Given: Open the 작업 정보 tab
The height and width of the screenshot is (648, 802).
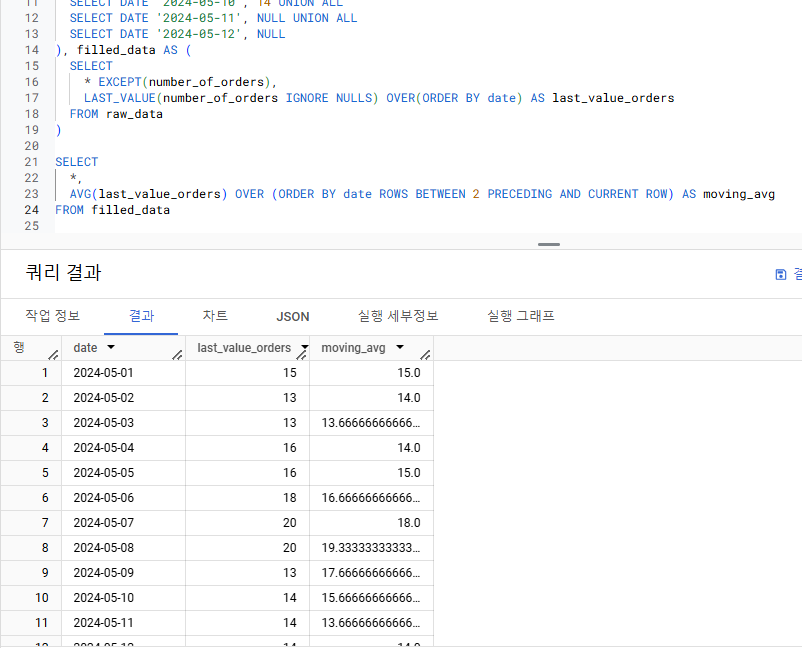Looking at the screenshot, I should click(53, 316).
